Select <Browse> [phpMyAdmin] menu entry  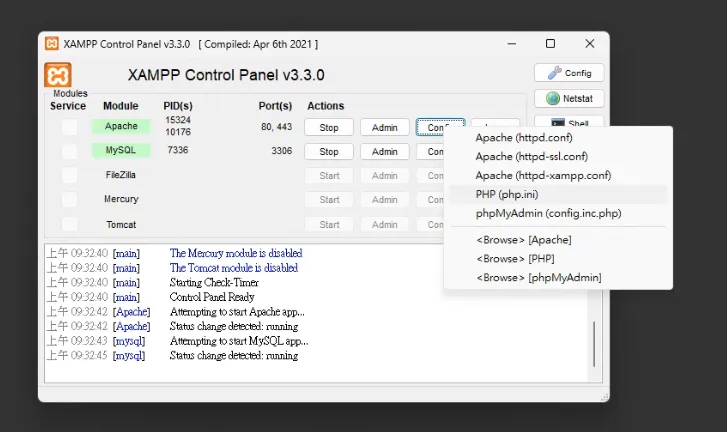(x=558, y=278)
